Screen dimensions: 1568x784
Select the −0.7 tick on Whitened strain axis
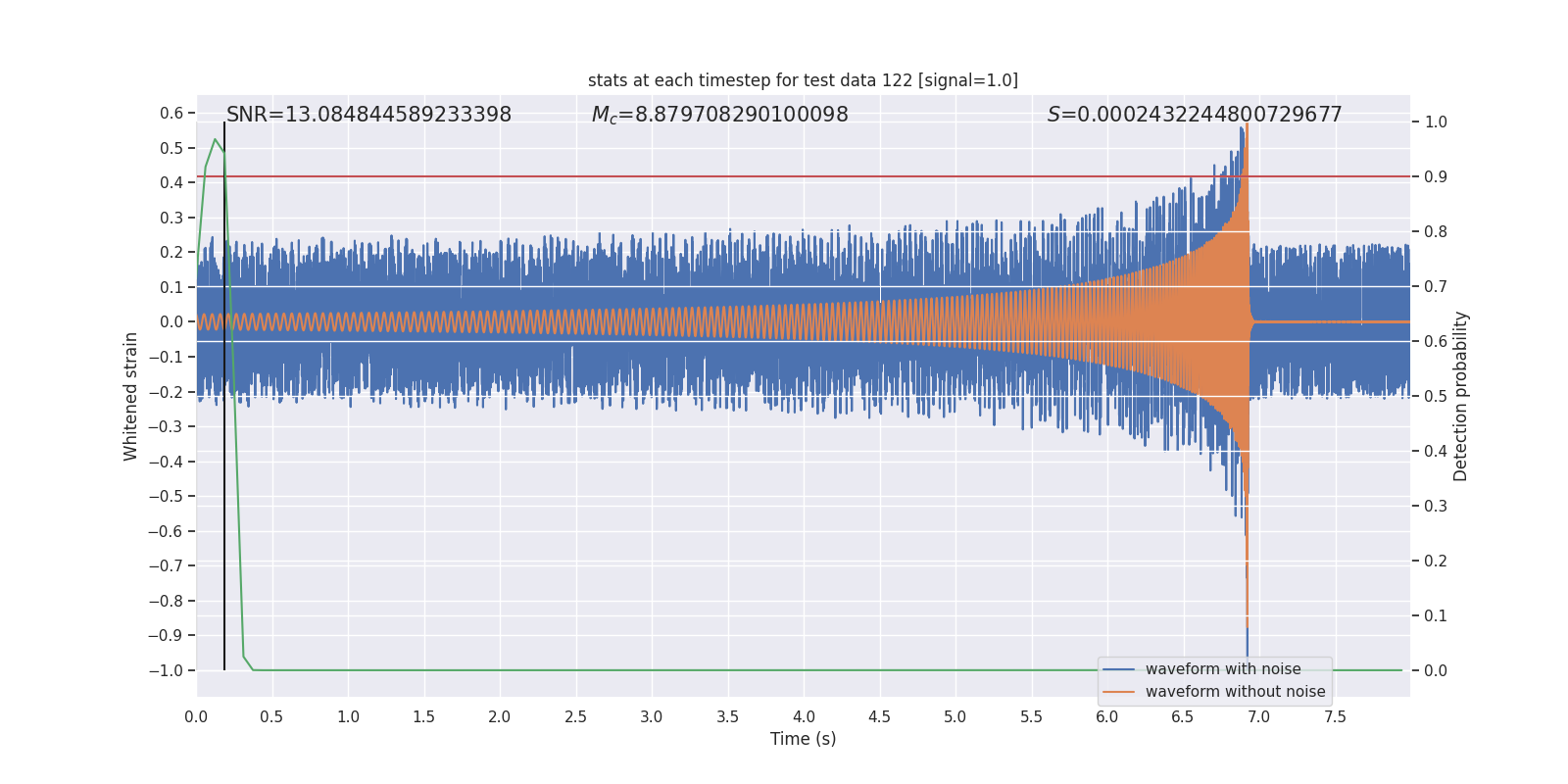[x=166, y=565]
